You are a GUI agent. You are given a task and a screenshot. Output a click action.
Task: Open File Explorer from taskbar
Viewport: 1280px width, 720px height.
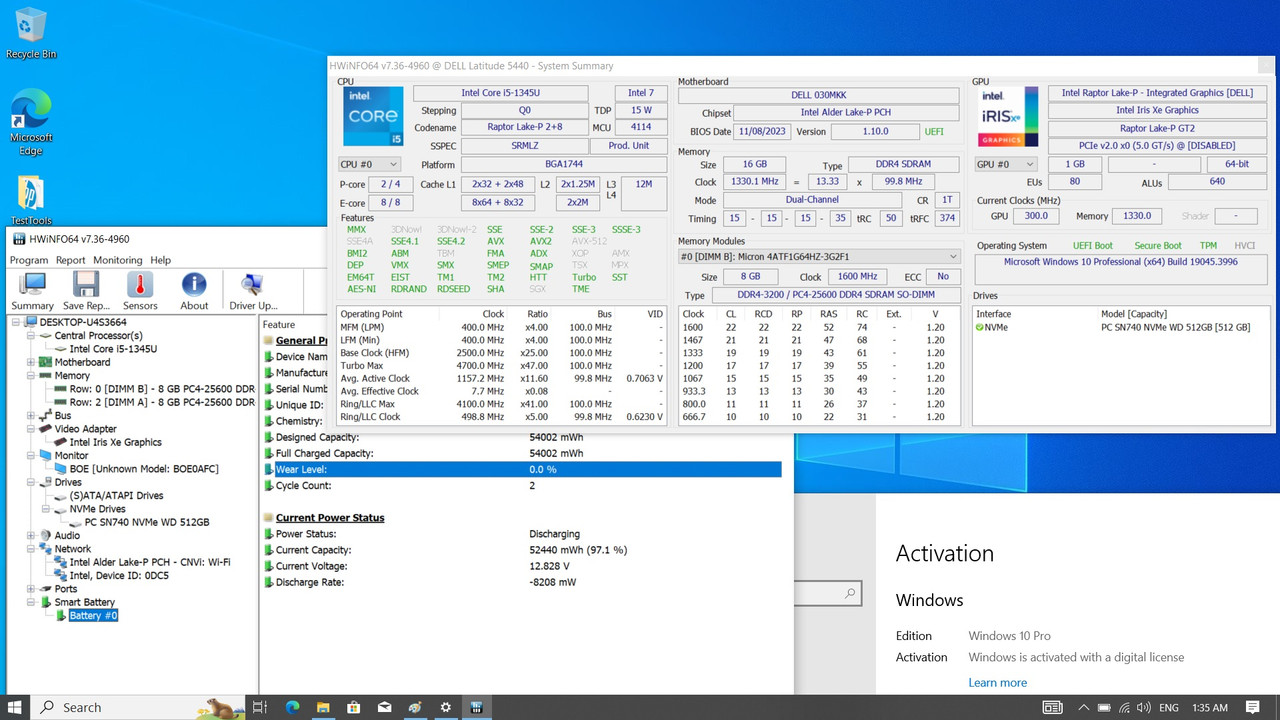point(323,707)
